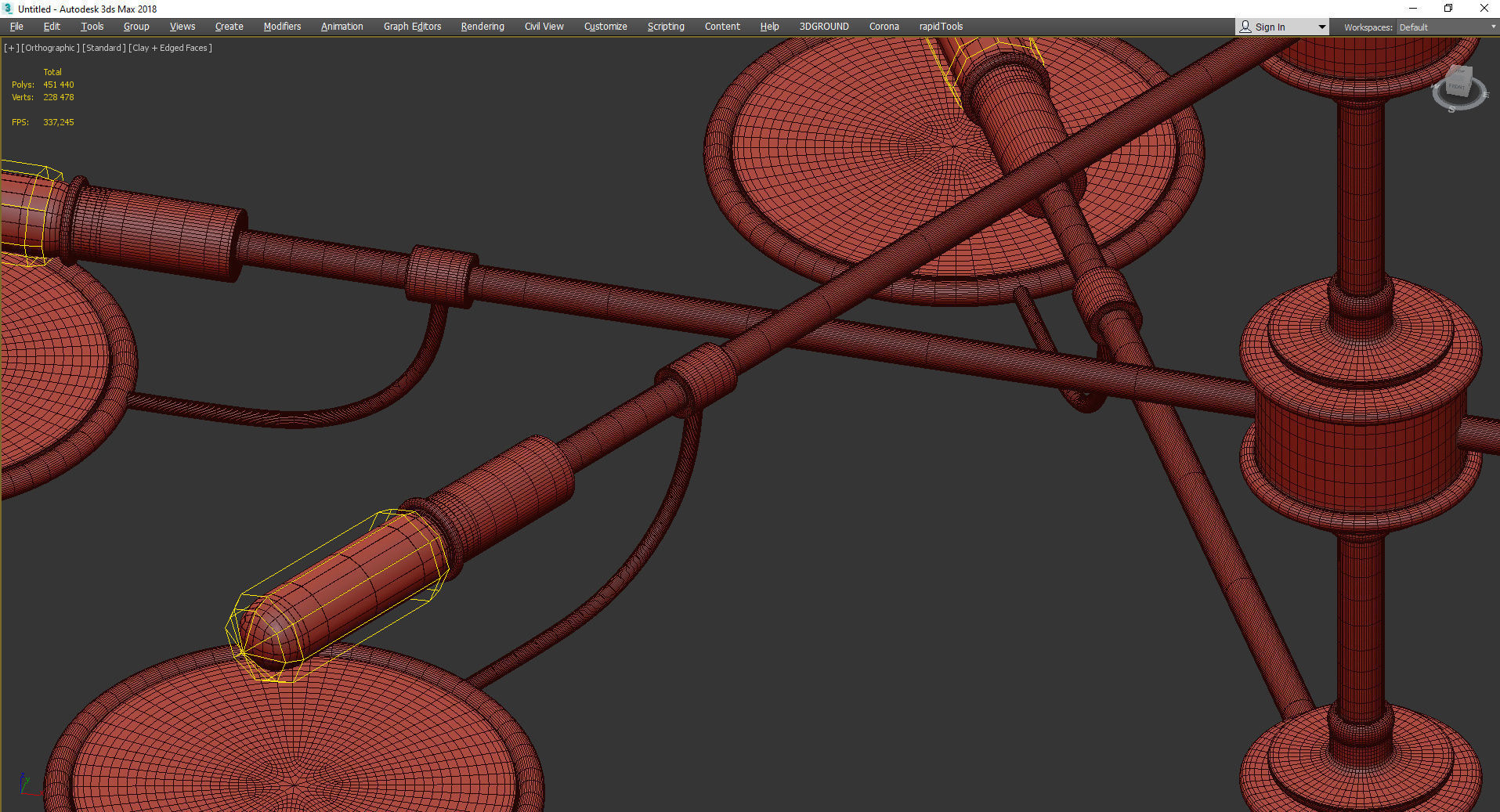Screen dimensions: 1500x812
Task: Restore down the 3ds Max window
Action: (x=1448, y=9)
